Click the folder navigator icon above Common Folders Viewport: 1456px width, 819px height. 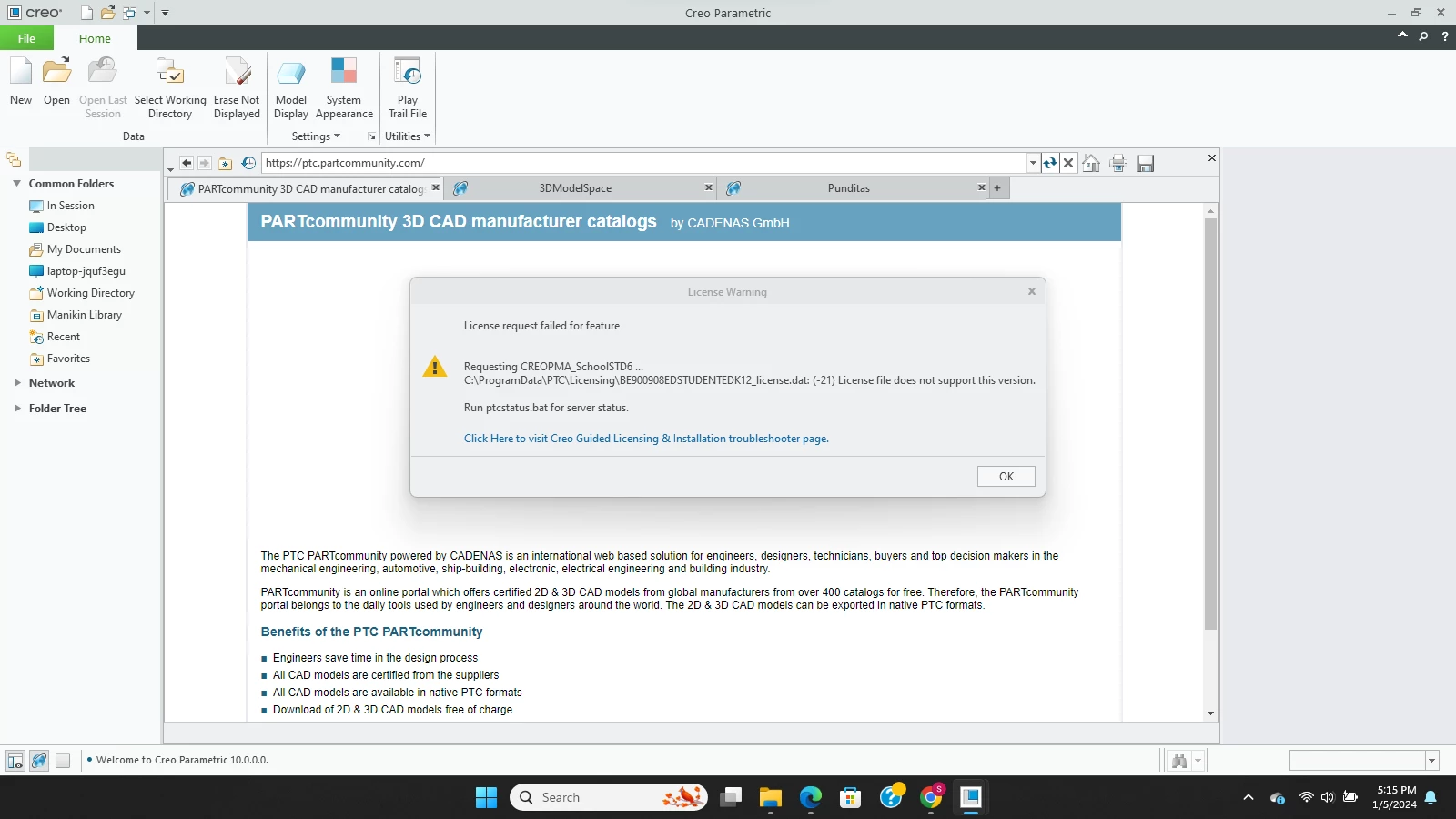pos(14,160)
